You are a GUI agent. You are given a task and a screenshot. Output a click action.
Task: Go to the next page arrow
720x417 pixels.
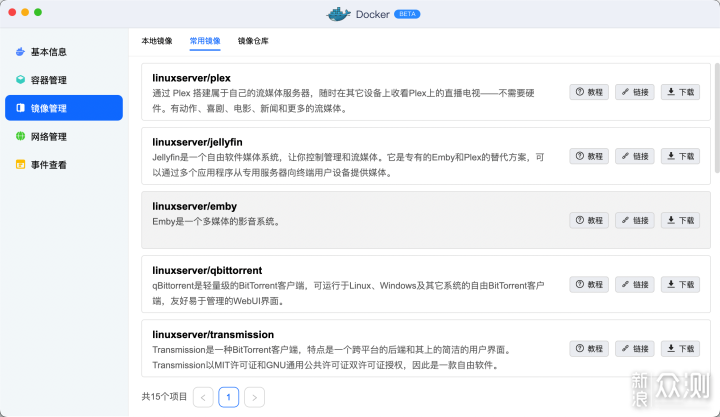[254, 397]
